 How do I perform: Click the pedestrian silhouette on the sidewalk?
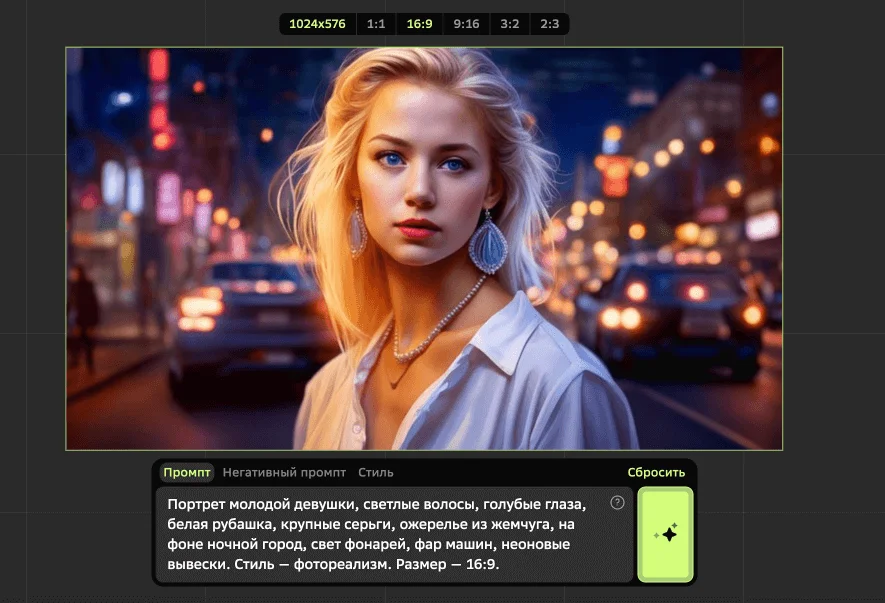tap(83, 316)
